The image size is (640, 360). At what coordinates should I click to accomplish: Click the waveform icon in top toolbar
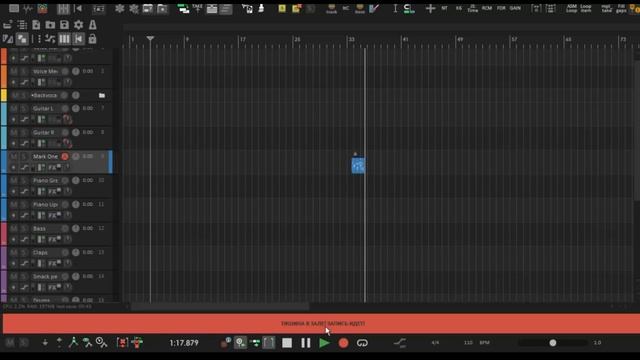[x=28, y=9]
